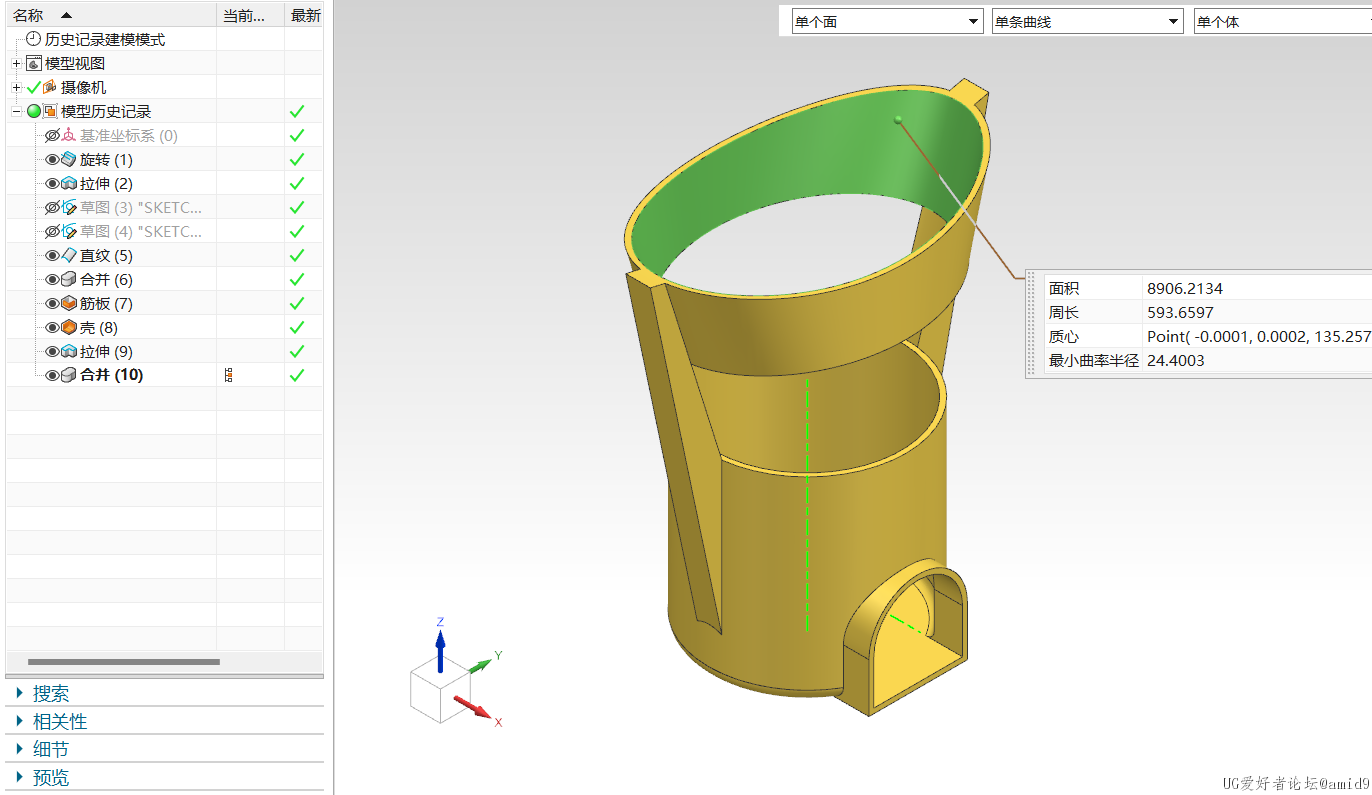1372x795 pixels.
Task: Select the 旋转 (1) feature label
Action: [106, 159]
